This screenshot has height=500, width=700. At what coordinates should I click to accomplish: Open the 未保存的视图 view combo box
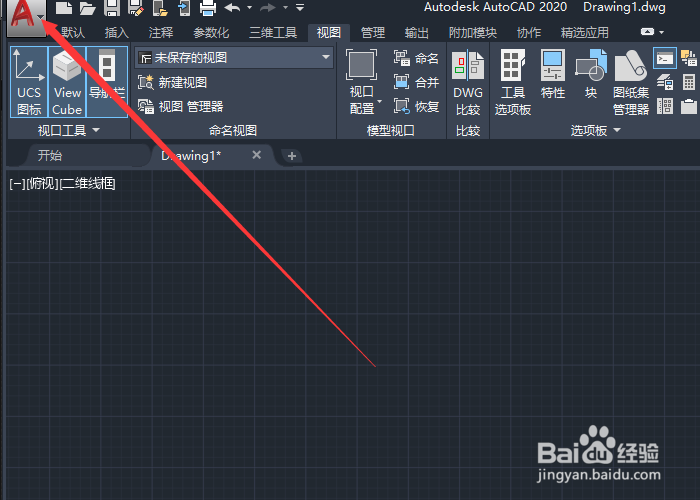click(234, 58)
